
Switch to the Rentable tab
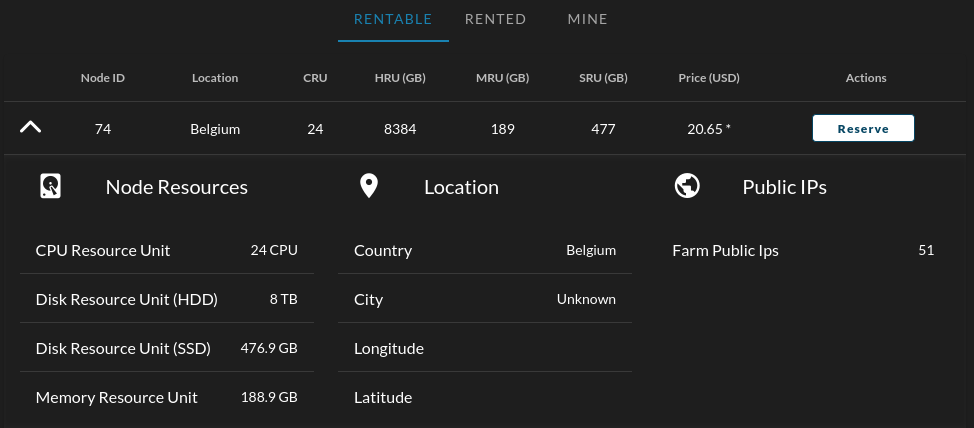pyautogui.click(x=393, y=19)
